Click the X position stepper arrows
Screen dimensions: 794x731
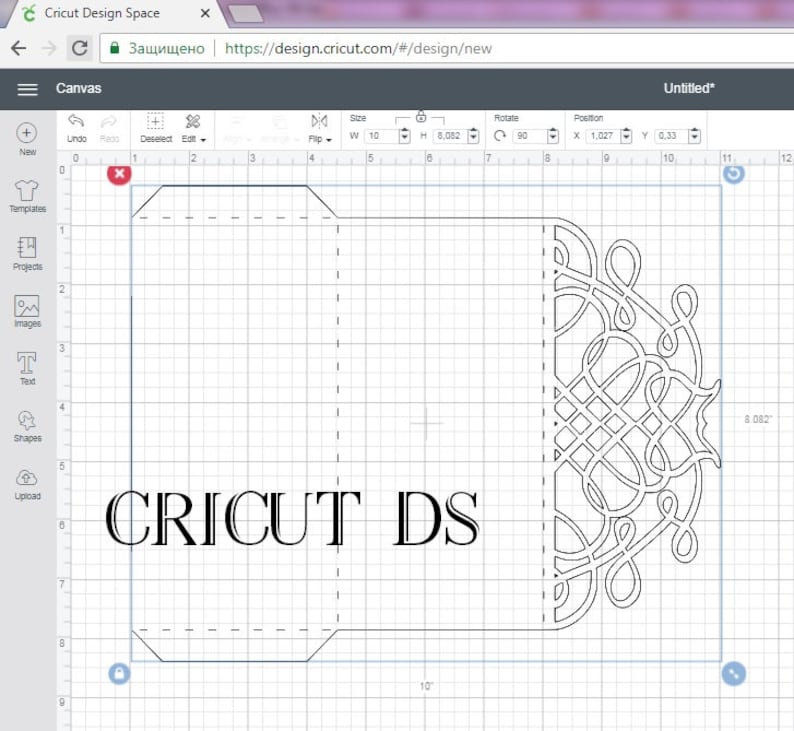626,136
